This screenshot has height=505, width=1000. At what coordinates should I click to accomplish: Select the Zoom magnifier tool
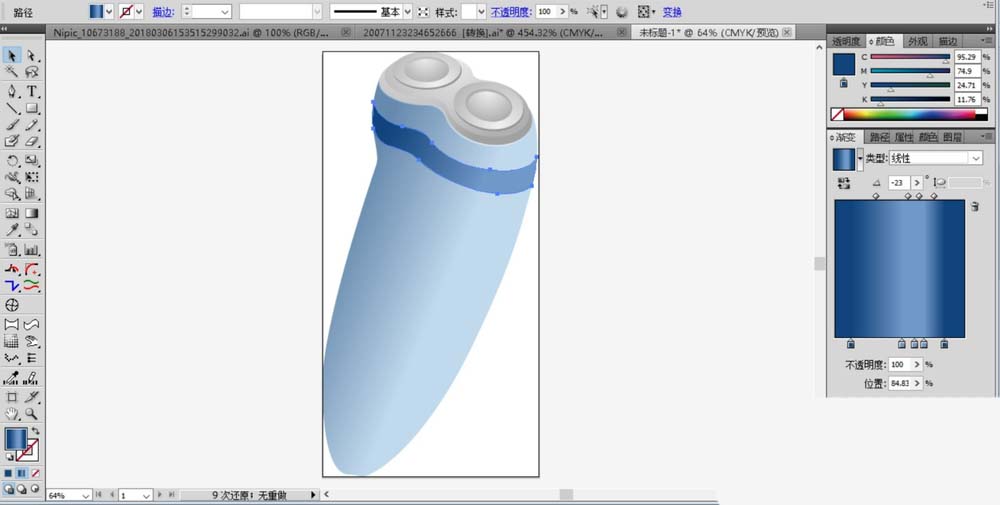click(x=31, y=414)
